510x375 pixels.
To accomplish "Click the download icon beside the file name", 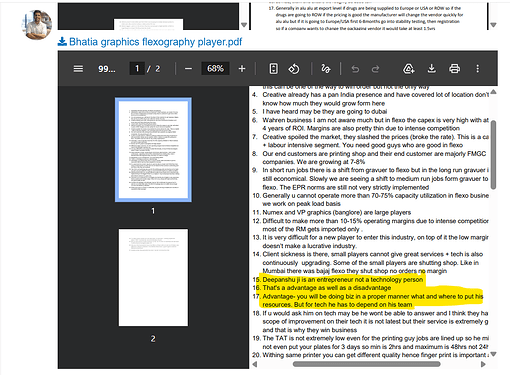I will click(x=62, y=41).
